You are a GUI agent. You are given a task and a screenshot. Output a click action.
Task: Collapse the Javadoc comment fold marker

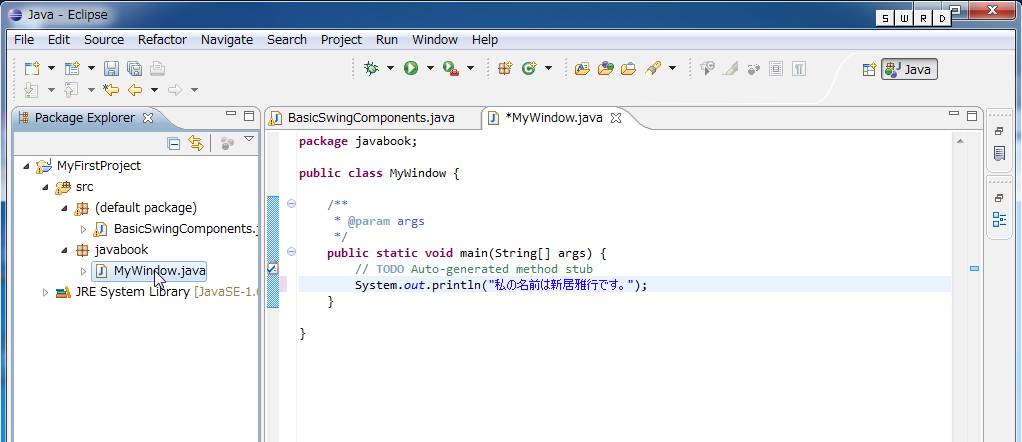click(291, 203)
